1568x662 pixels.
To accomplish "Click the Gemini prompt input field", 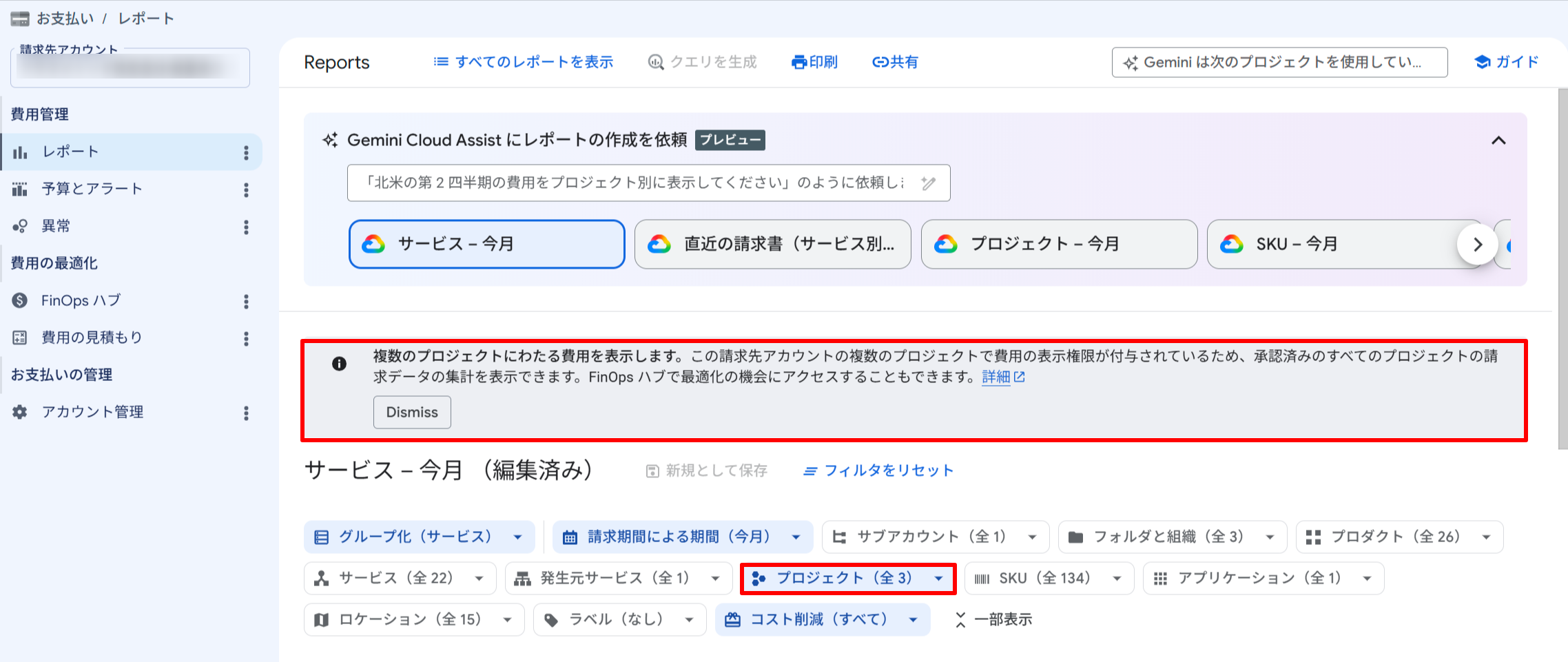I will pyautogui.click(x=648, y=183).
